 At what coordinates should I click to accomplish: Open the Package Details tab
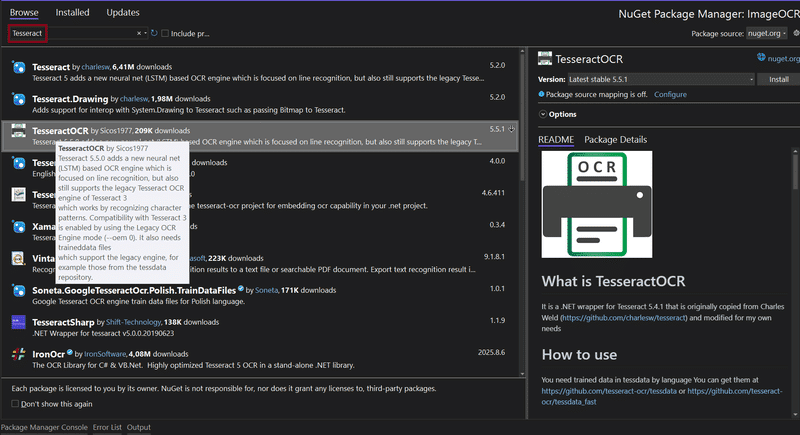tap(616, 140)
